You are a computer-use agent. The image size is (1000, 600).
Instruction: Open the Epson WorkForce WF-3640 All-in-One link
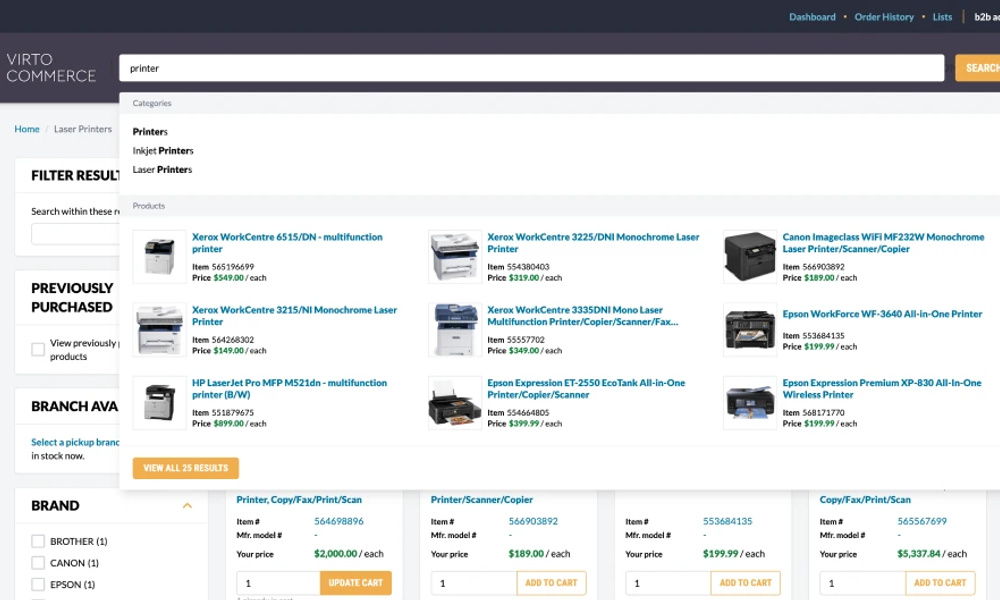pyautogui.click(x=882, y=314)
